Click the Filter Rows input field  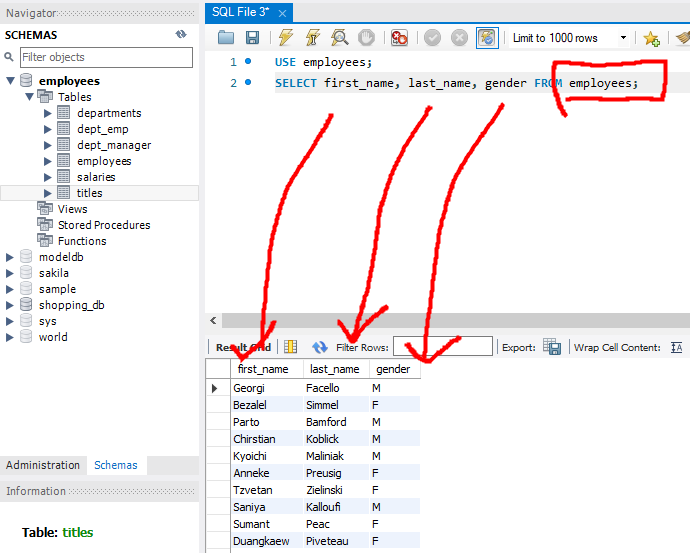tap(443, 346)
